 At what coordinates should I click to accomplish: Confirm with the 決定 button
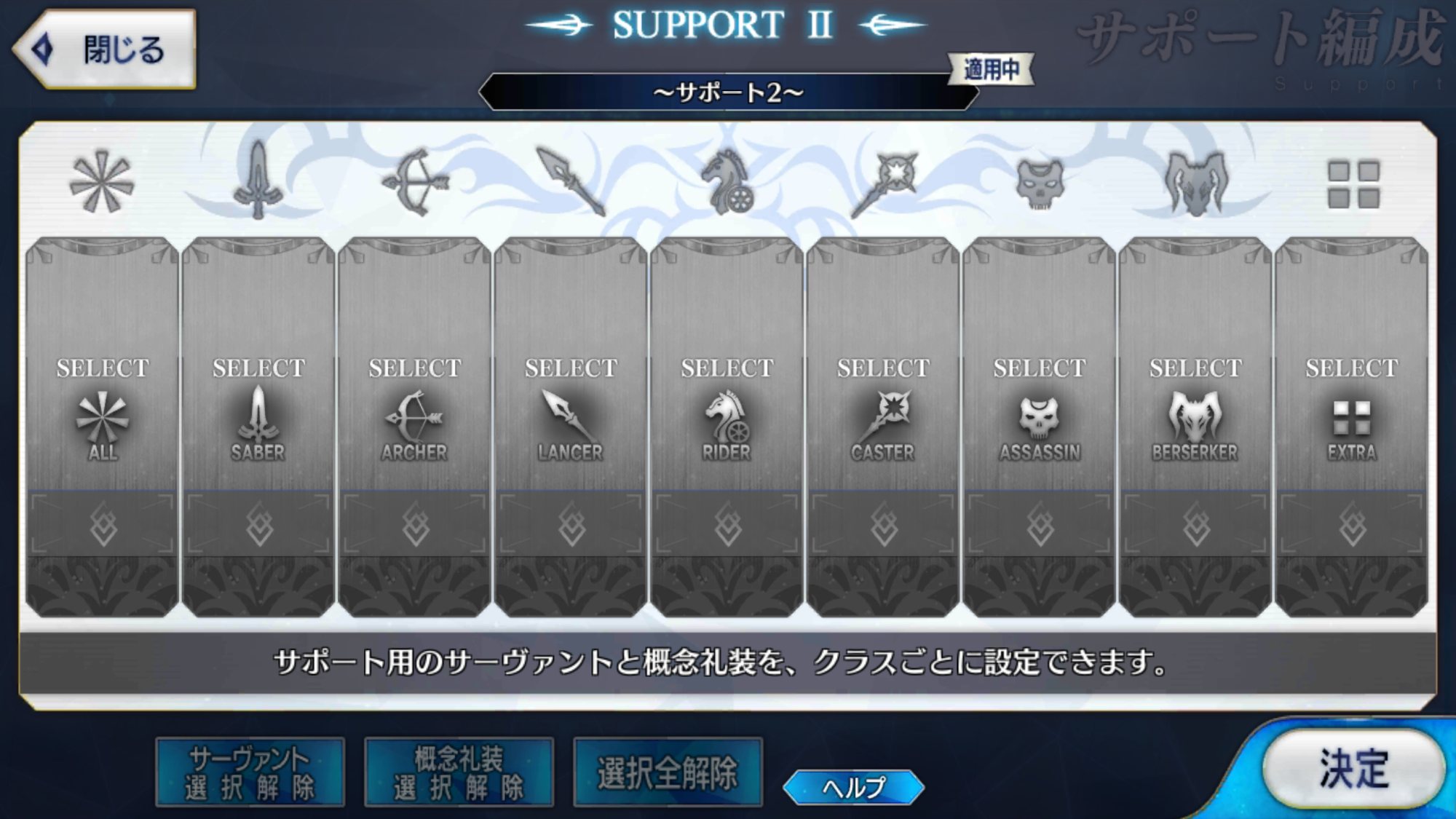1354,769
